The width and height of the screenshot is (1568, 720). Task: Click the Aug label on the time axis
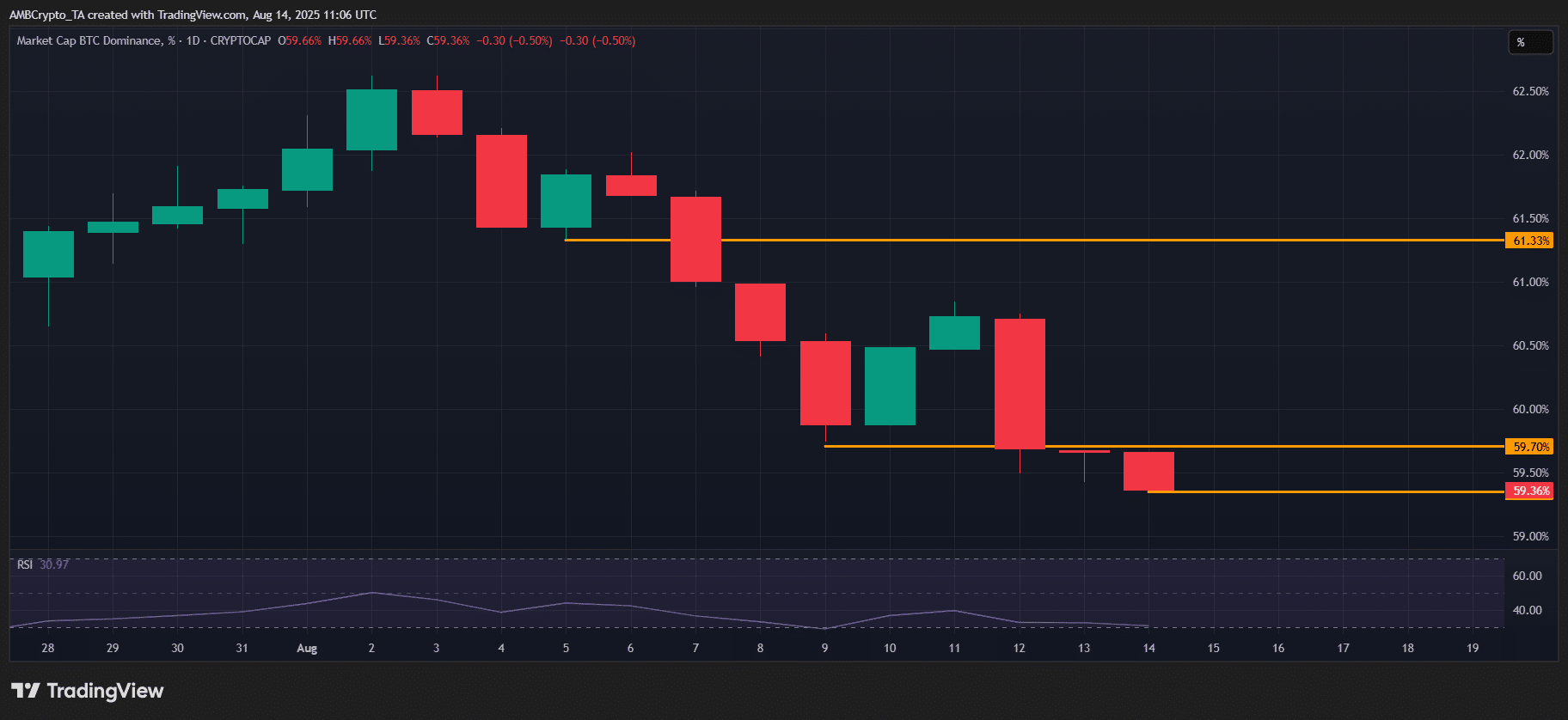pos(307,649)
